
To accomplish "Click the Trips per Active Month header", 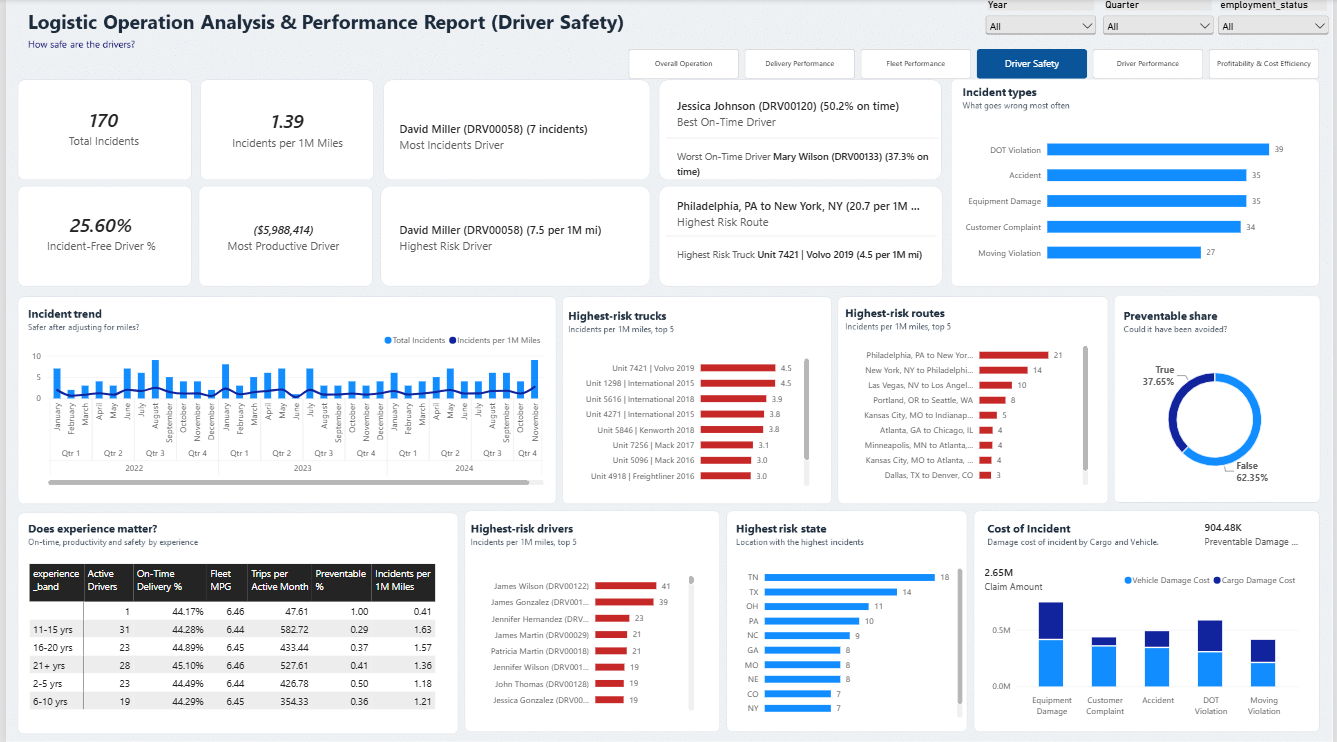I will (x=279, y=581).
